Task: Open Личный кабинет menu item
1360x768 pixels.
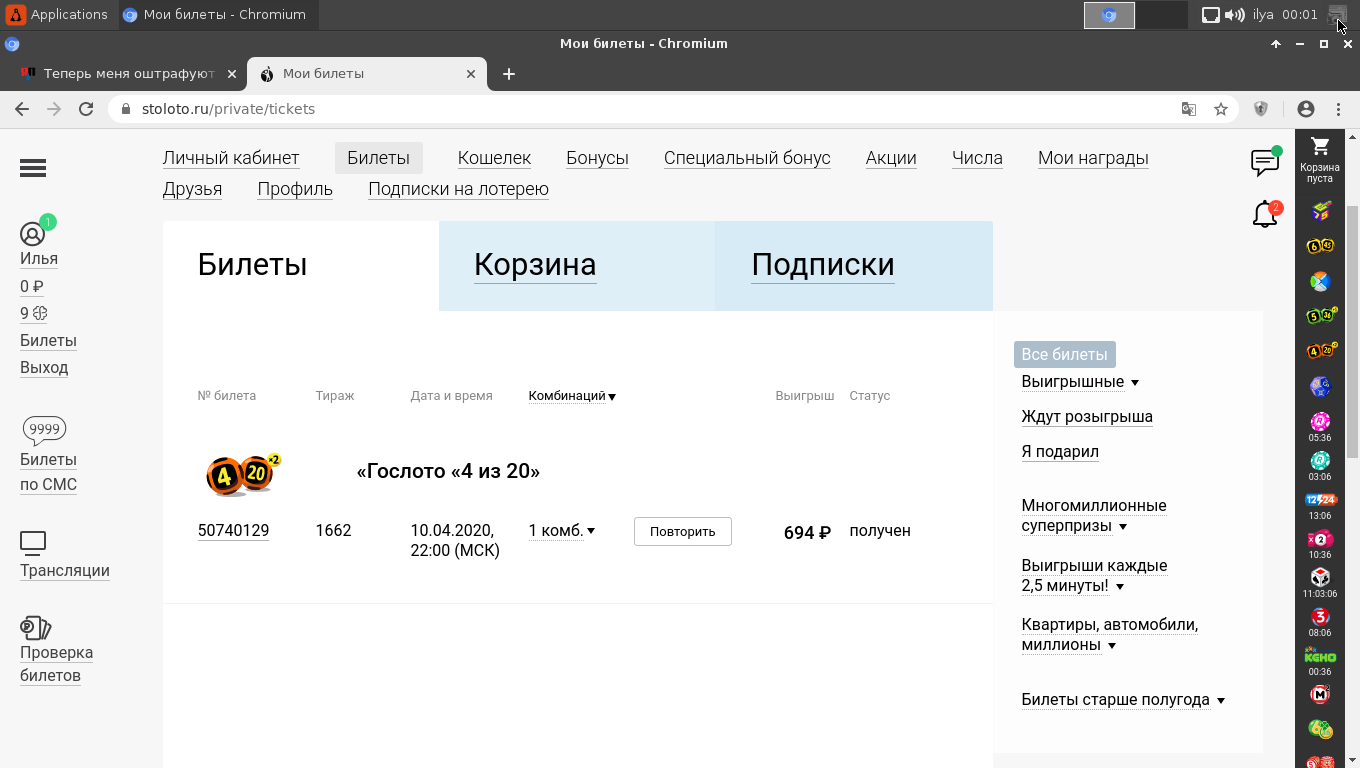Action: tap(231, 158)
